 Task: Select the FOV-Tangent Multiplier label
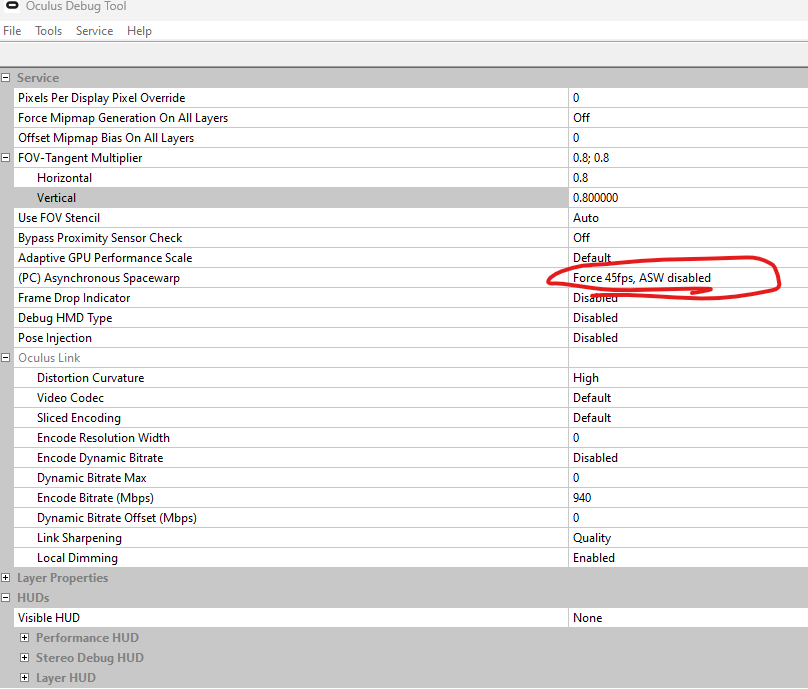click(x=80, y=158)
